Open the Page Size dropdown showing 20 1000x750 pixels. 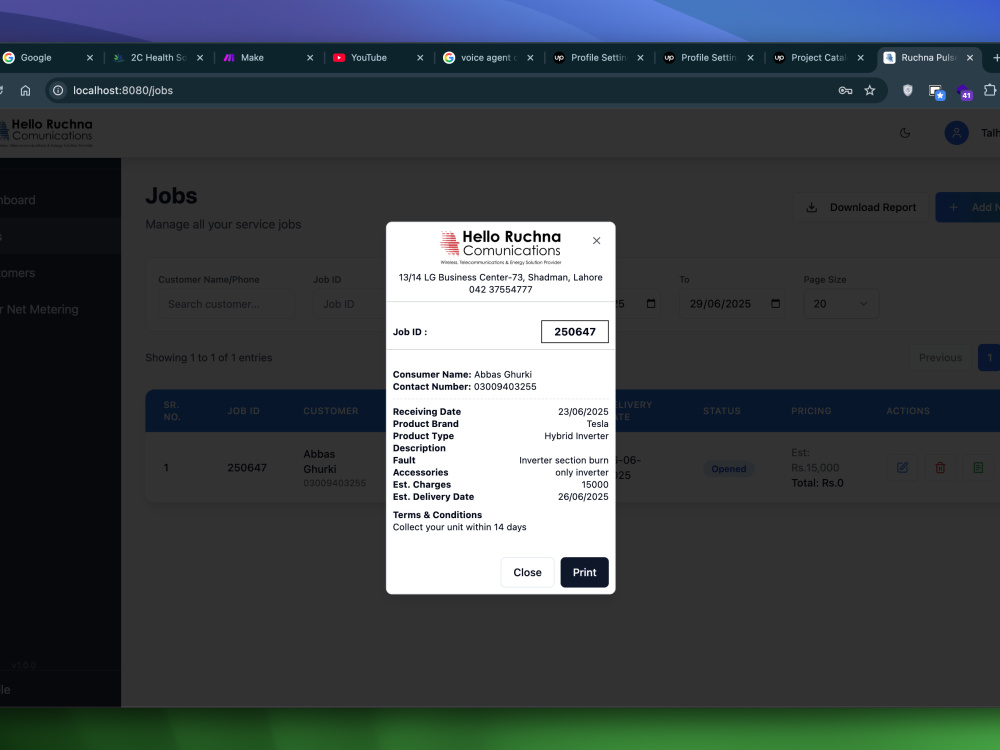(x=841, y=304)
